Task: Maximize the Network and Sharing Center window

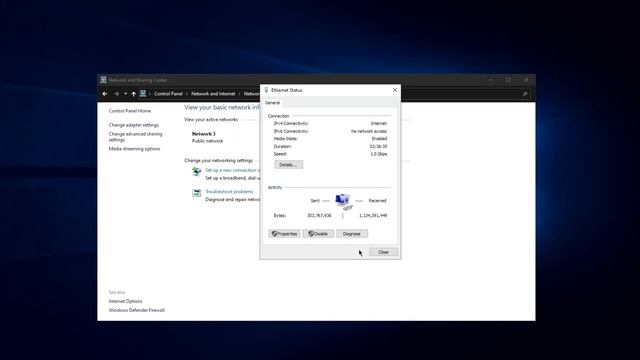Action: [508, 80]
